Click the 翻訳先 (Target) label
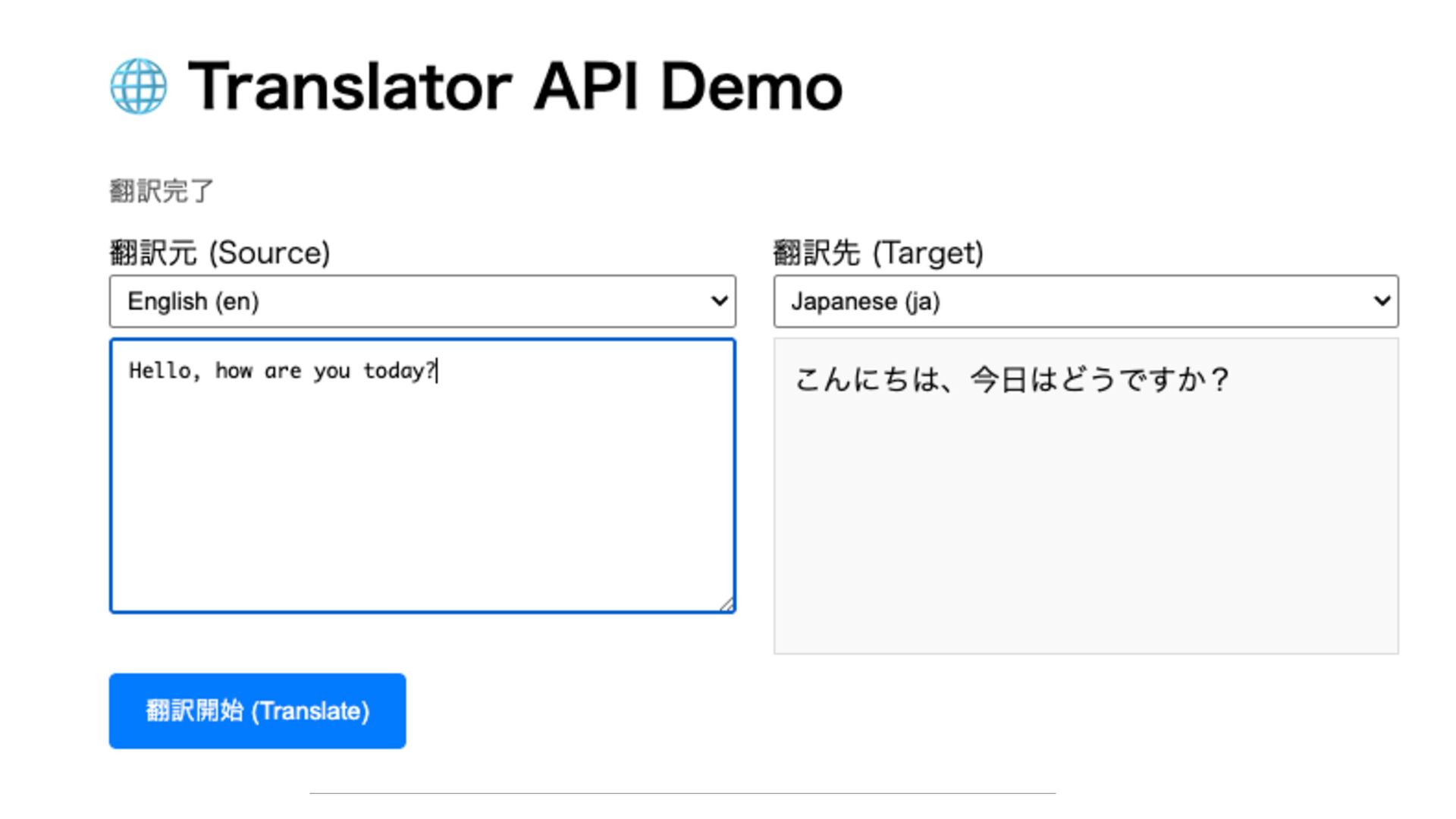 tap(877, 253)
